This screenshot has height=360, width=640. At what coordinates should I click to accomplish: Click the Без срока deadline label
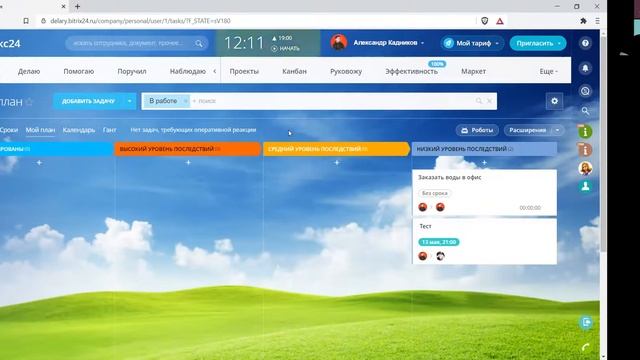coord(435,193)
